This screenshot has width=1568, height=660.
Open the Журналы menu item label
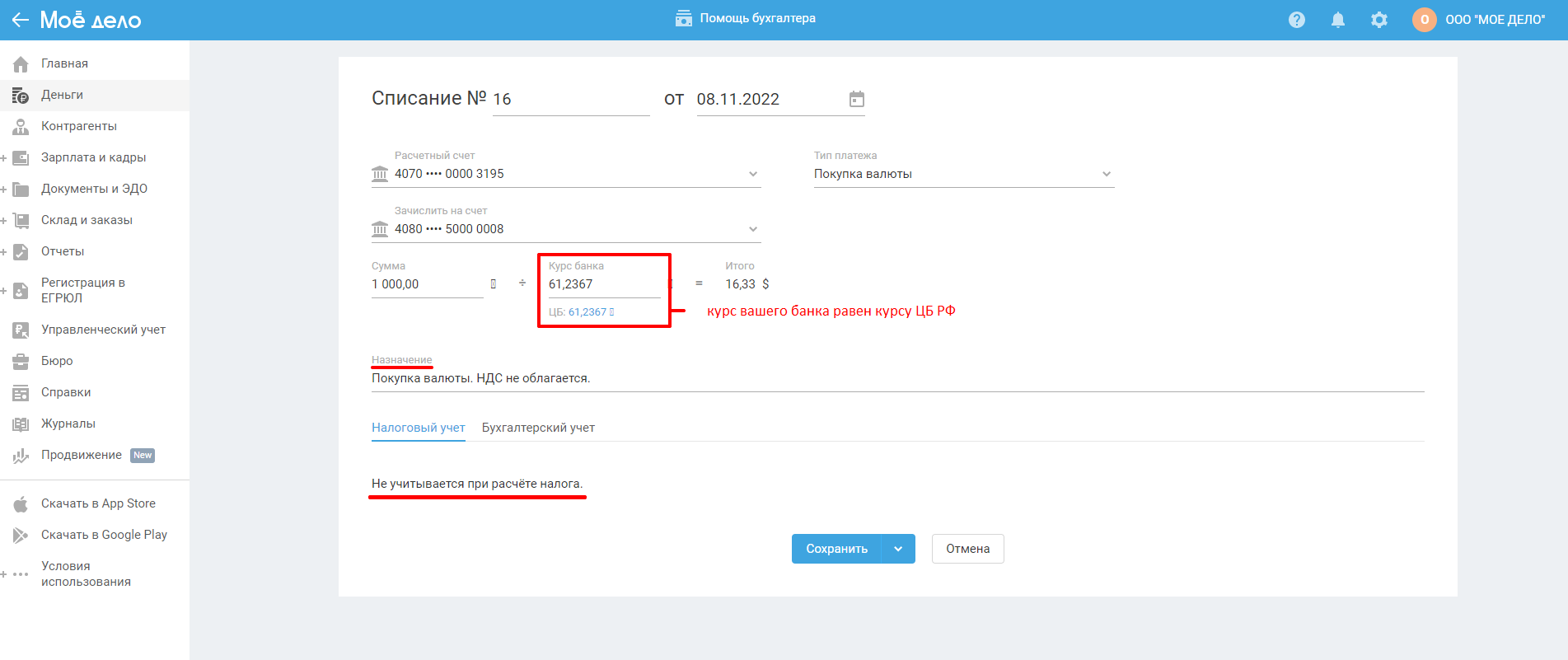68,424
